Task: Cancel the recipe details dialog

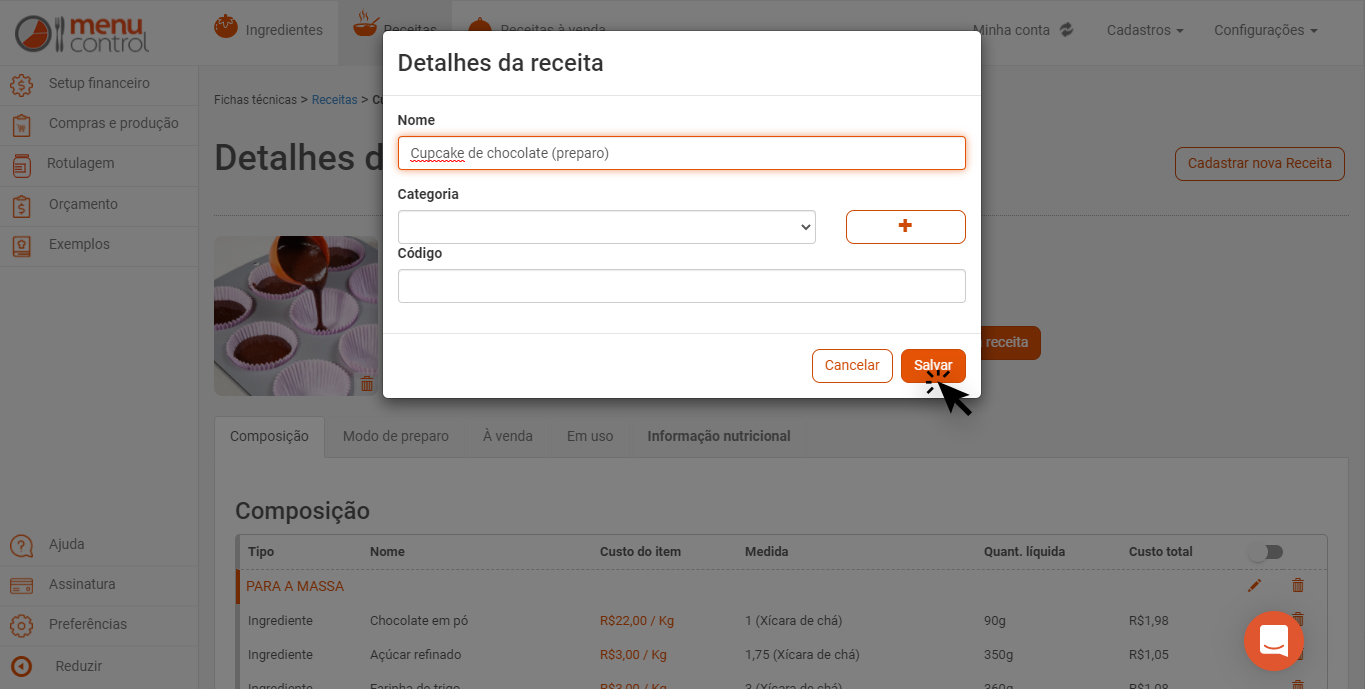Action: [x=852, y=366]
